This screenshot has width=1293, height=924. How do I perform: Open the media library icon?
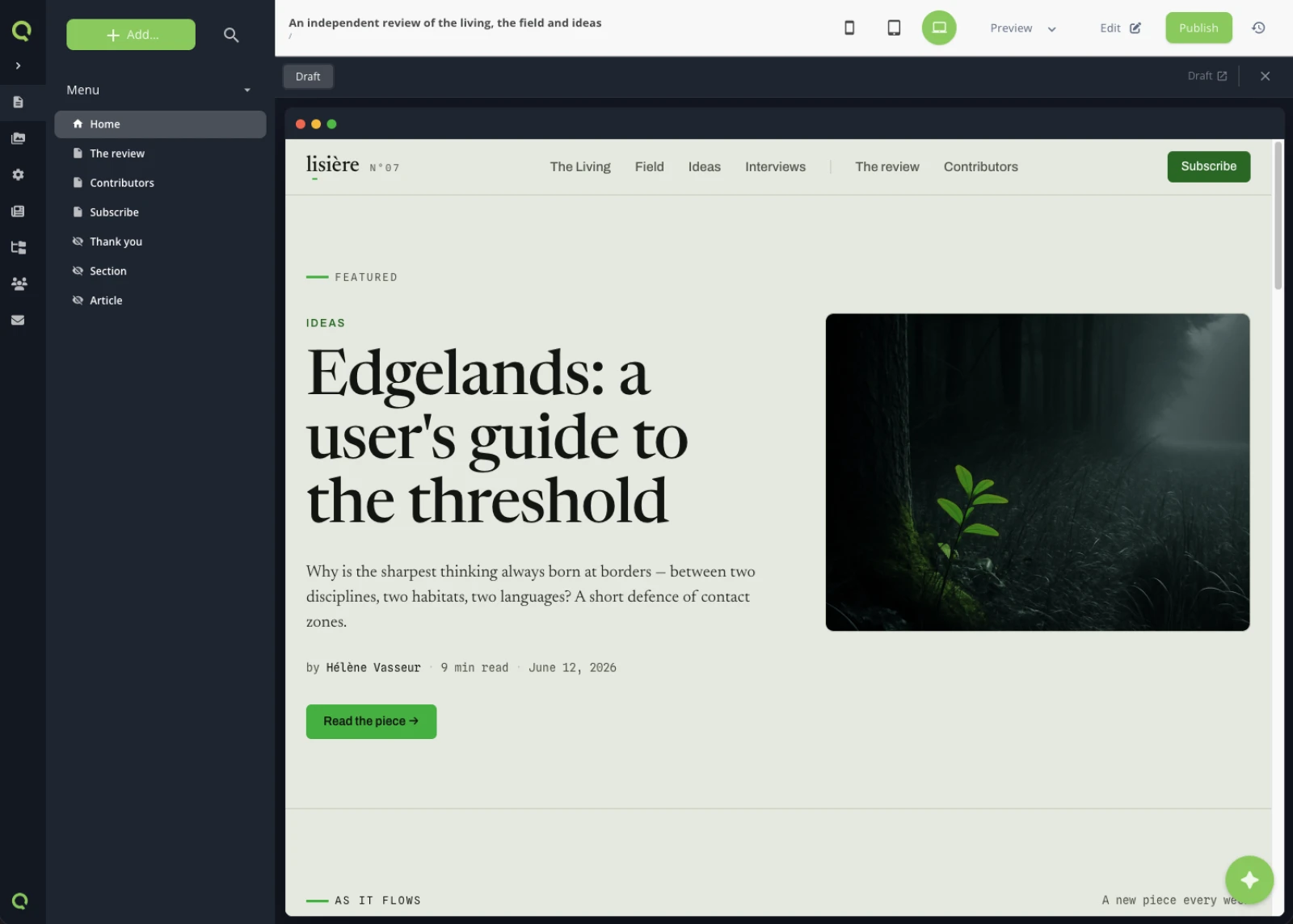(18, 138)
